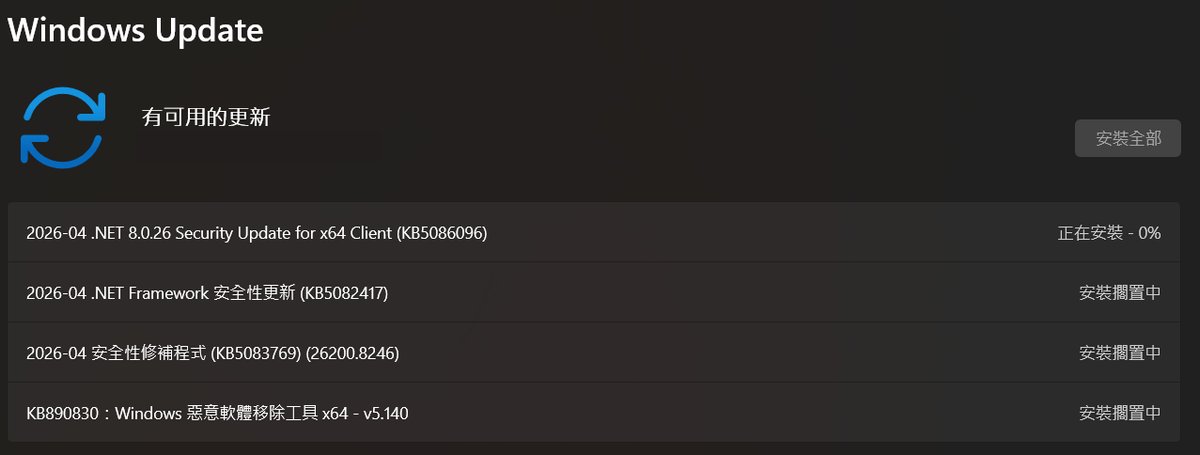The image size is (1200, 455).
Task: Click the KB5082417 identifier text
Action: pyautogui.click(x=342, y=293)
